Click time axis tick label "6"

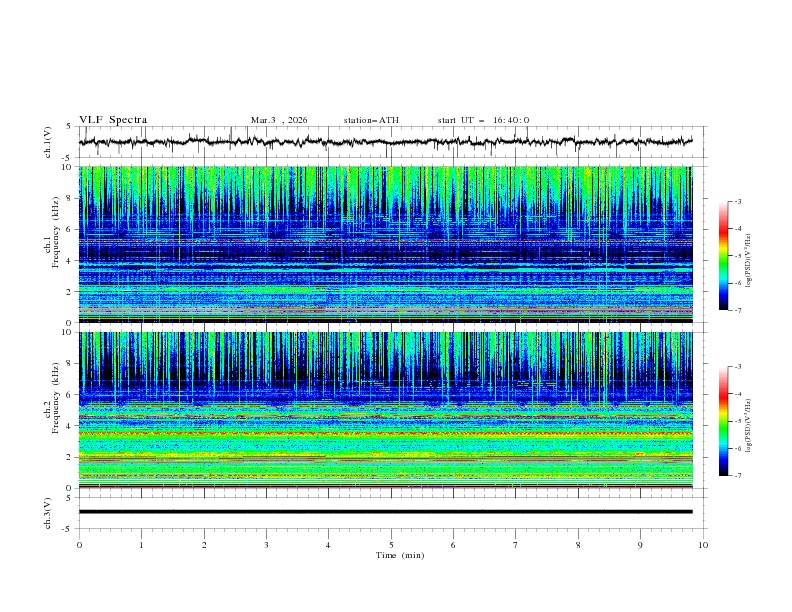click(453, 545)
